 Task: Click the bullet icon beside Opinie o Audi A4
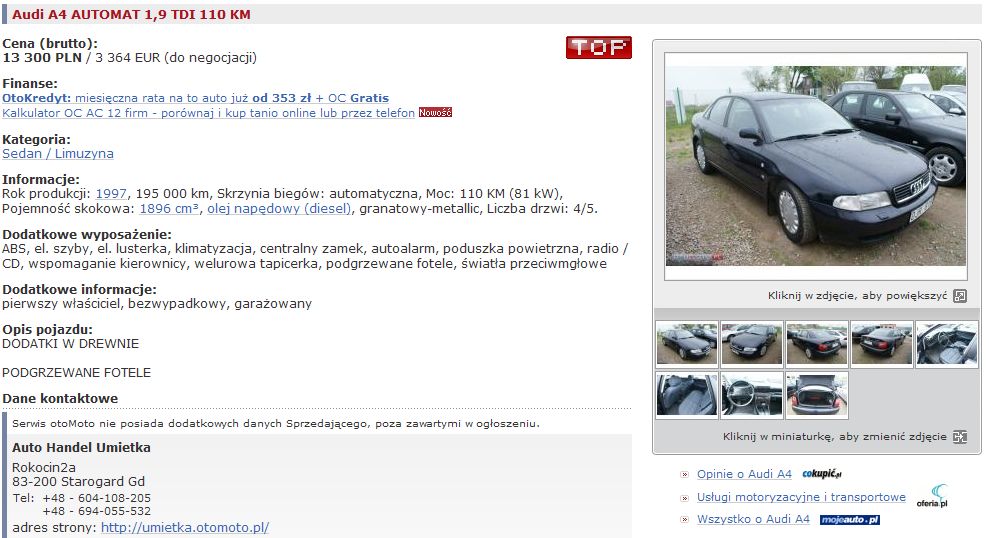pyautogui.click(x=684, y=474)
